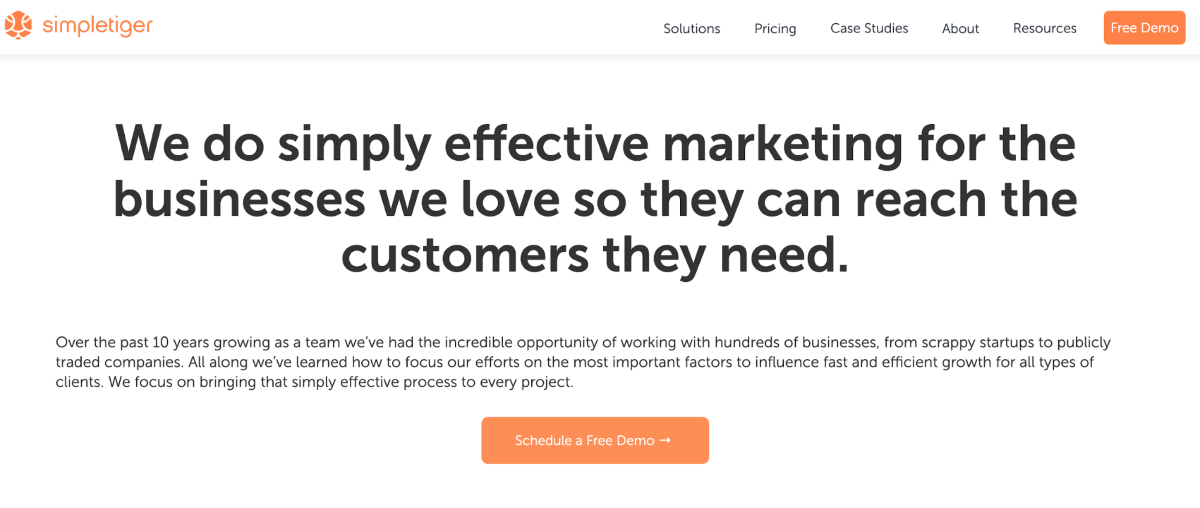The height and width of the screenshot is (508, 1200).
Task: Click the arrow in the Schedule button
Action: coord(665,440)
